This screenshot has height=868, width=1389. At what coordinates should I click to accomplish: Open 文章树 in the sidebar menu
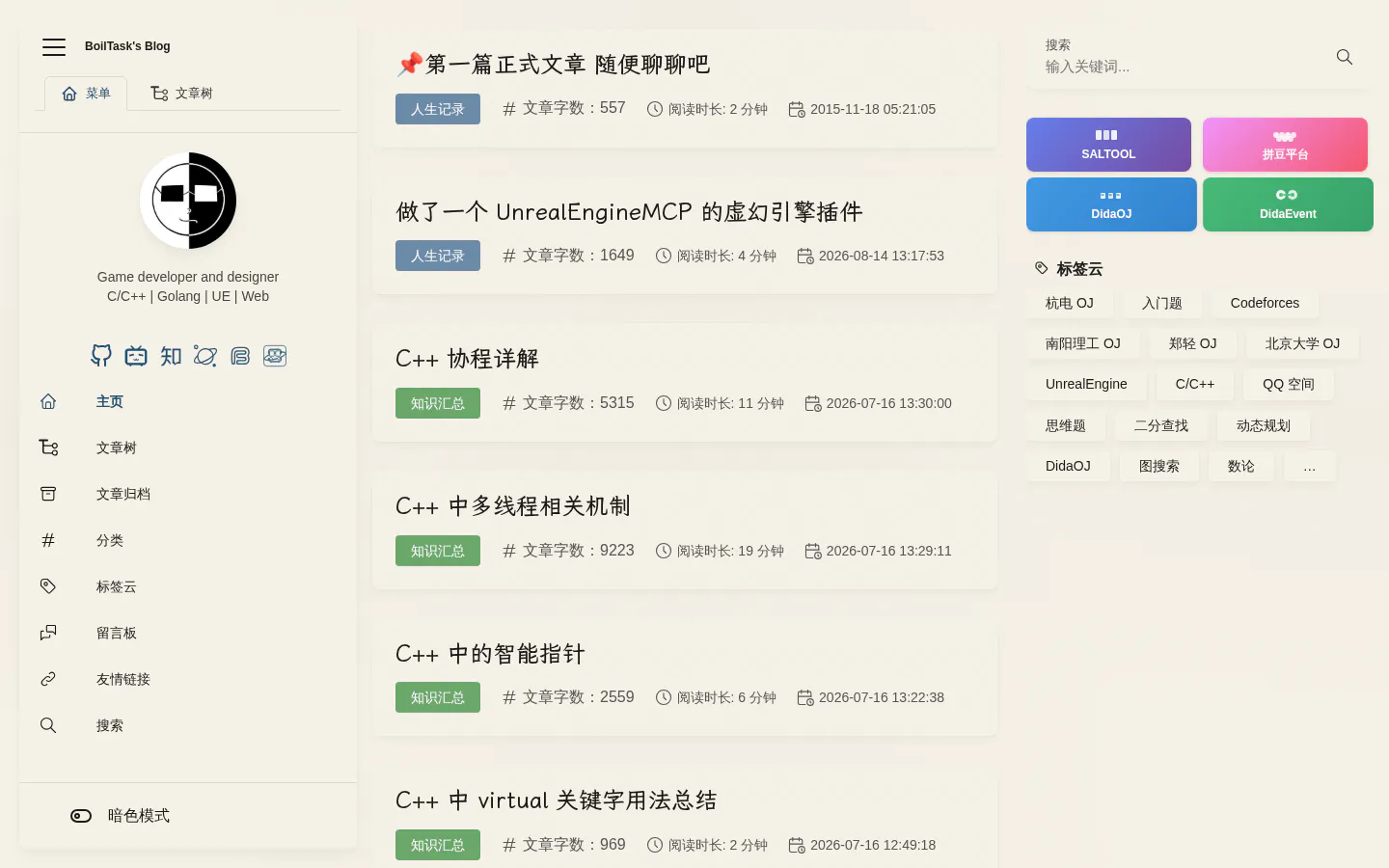[x=188, y=448]
